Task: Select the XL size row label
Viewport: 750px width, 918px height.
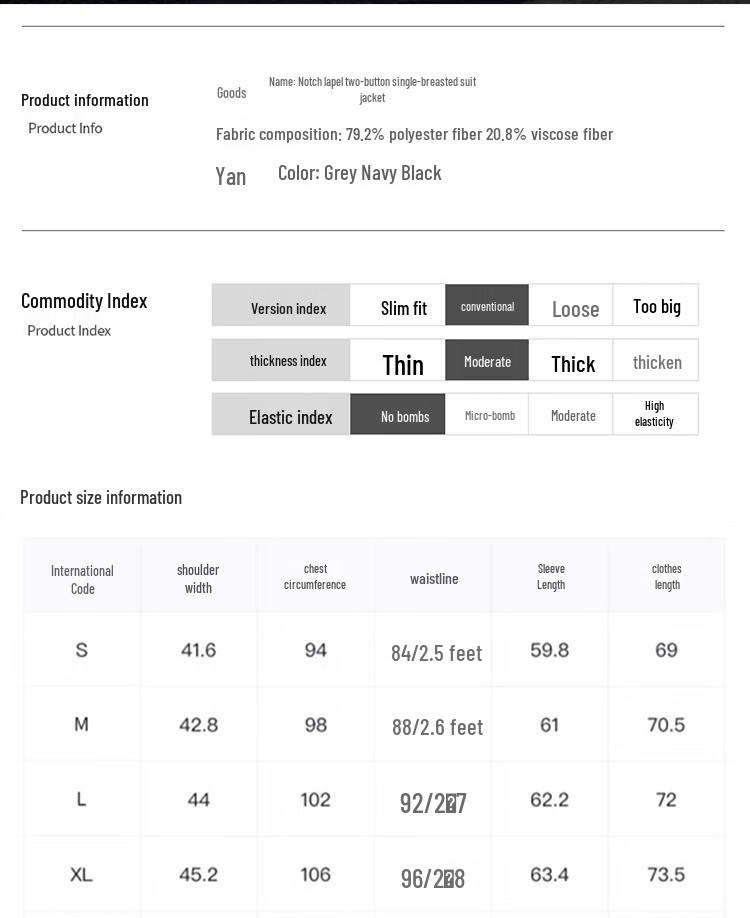Action: pyautogui.click(x=81, y=875)
